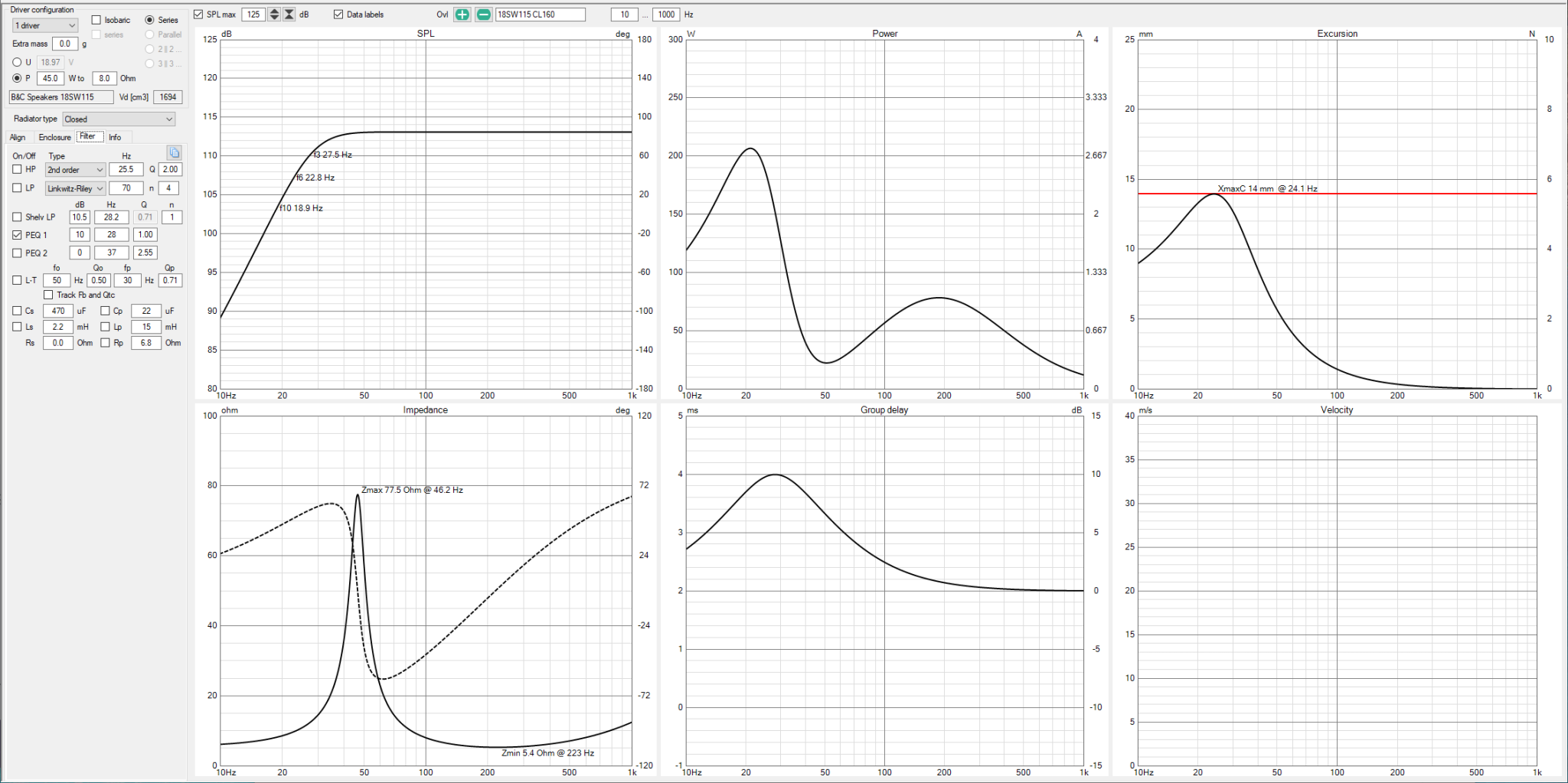The height and width of the screenshot is (783, 1568).
Task: Toggle the SPL max checkbox
Action: [x=198, y=15]
